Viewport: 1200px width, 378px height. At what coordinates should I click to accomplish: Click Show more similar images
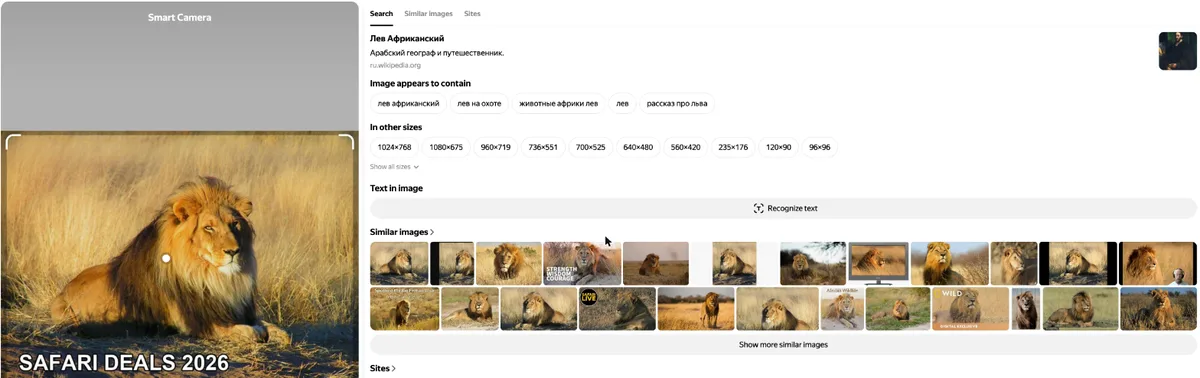(x=783, y=344)
